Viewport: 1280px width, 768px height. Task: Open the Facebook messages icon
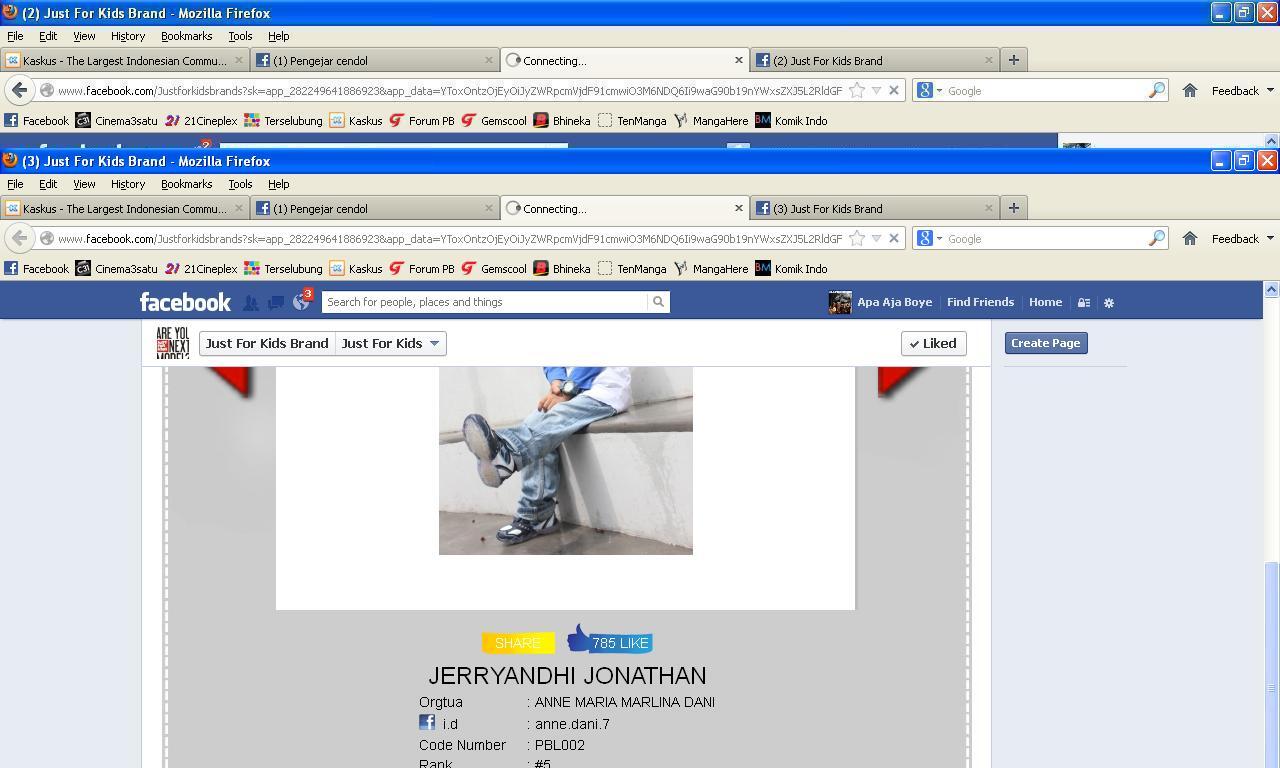point(275,302)
